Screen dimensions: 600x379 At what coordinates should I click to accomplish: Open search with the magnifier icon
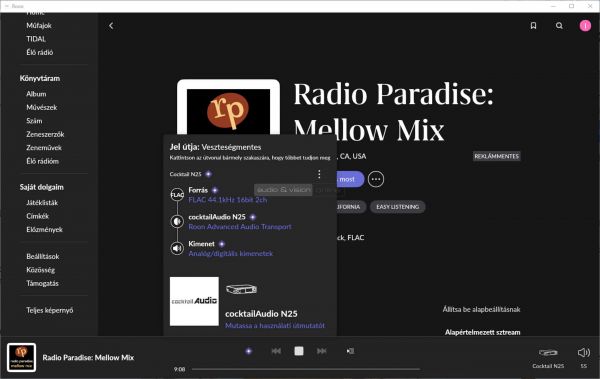(x=559, y=26)
